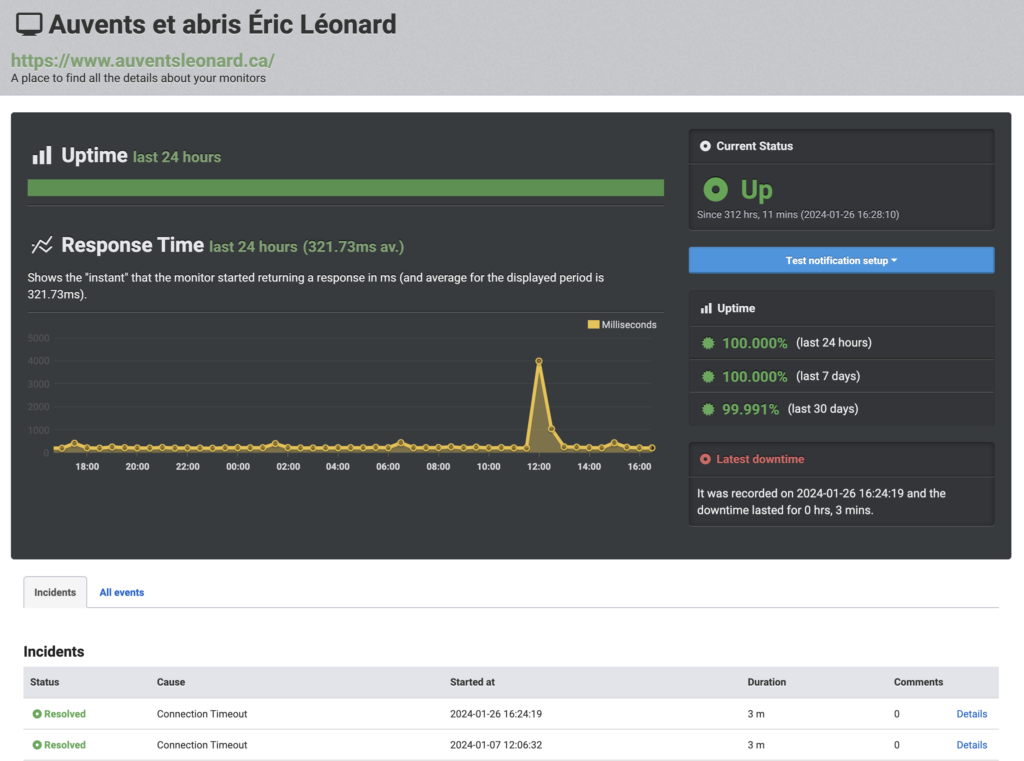Click the green 24-hour uptime bar
Screen dimensions: 1024x761
click(345, 188)
